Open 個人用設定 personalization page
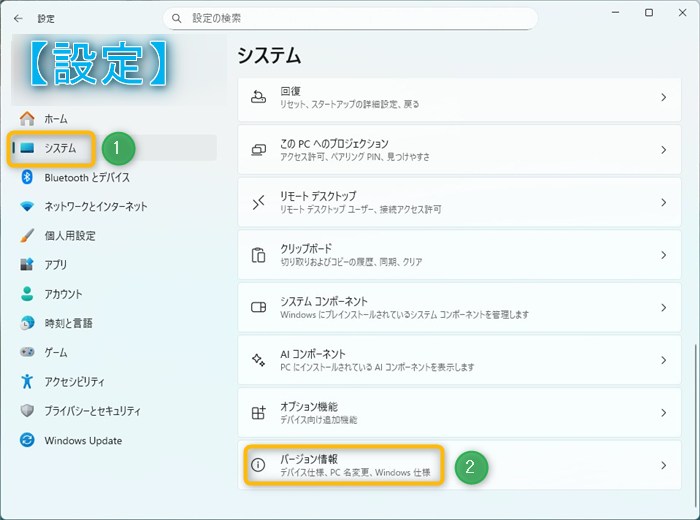The image size is (700, 520). 70,236
